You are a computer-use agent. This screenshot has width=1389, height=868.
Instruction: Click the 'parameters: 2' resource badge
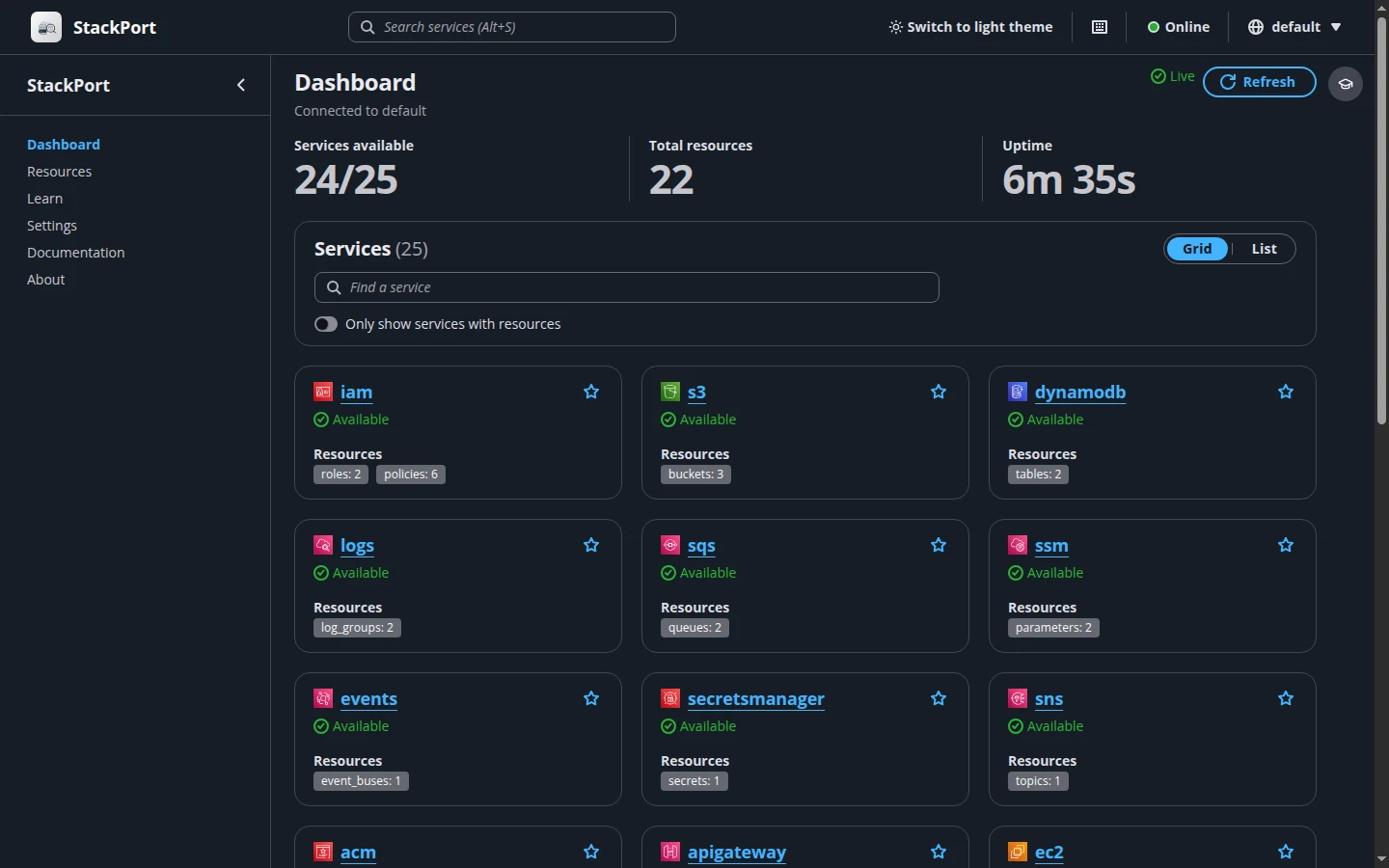click(x=1054, y=628)
